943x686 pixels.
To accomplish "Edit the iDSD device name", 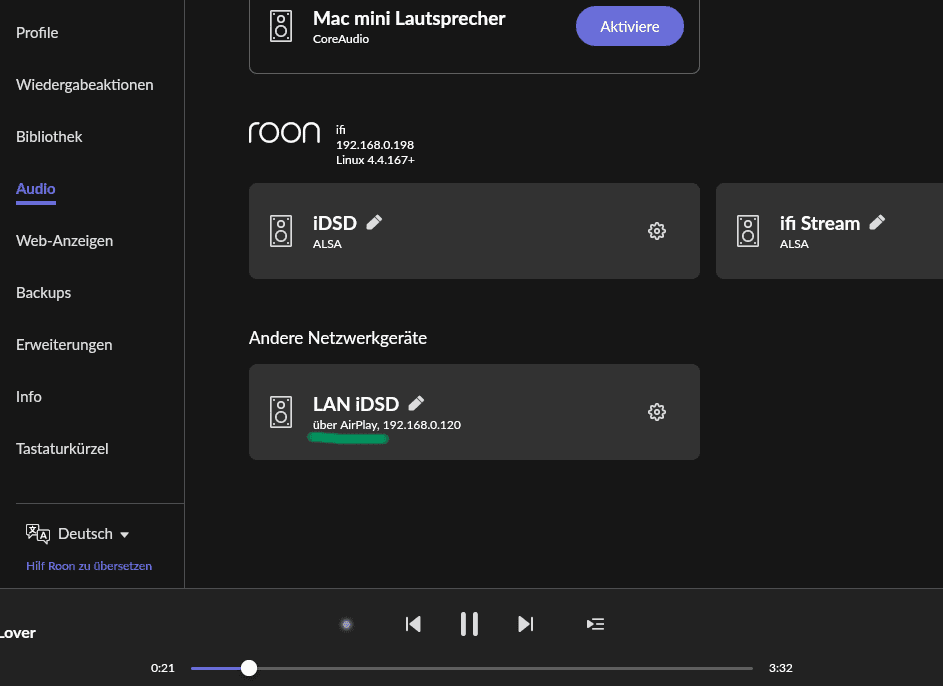I will point(374,222).
